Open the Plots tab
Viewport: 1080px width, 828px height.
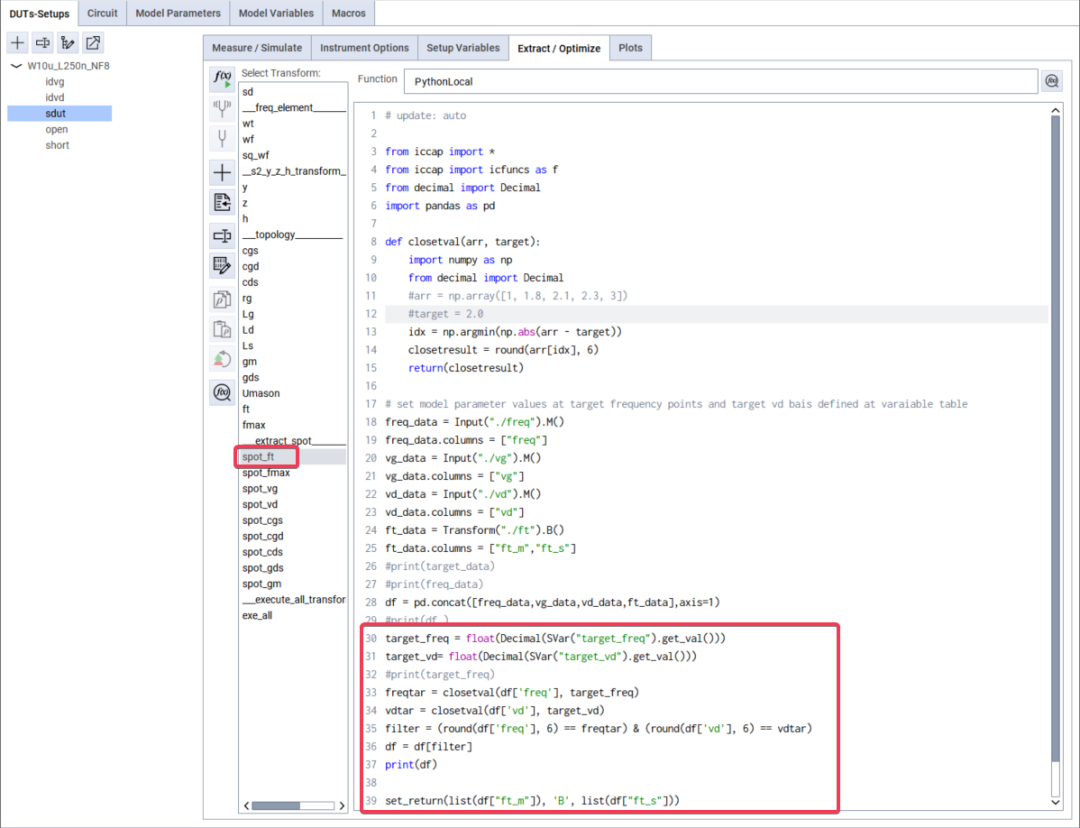[630, 48]
